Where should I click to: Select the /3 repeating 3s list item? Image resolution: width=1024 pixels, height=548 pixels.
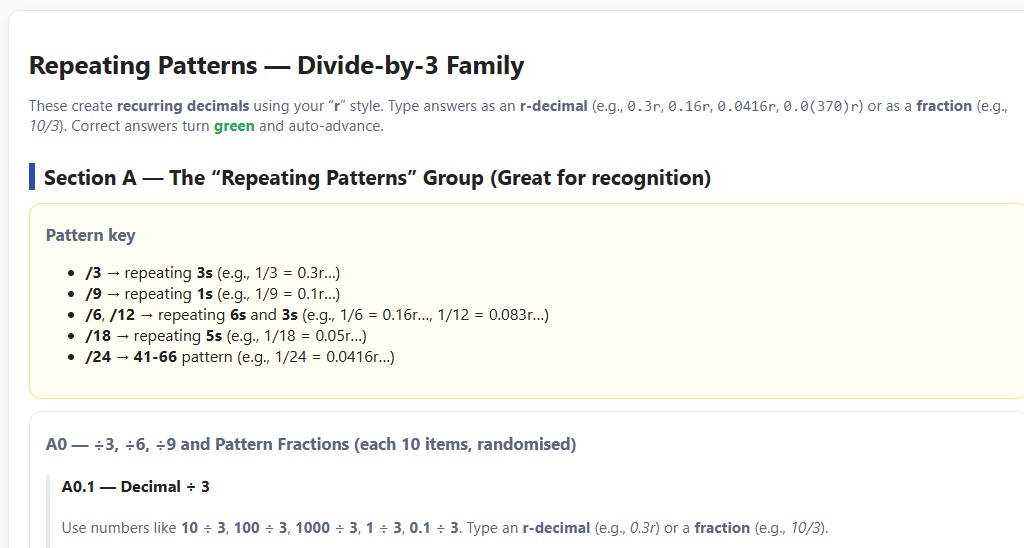click(x=214, y=273)
